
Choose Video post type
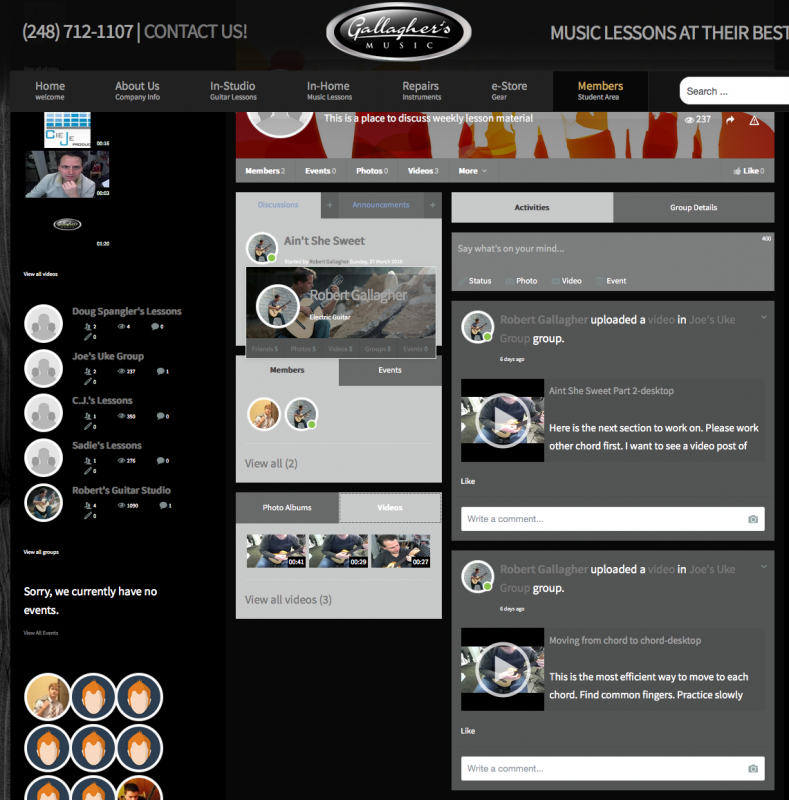point(566,281)
